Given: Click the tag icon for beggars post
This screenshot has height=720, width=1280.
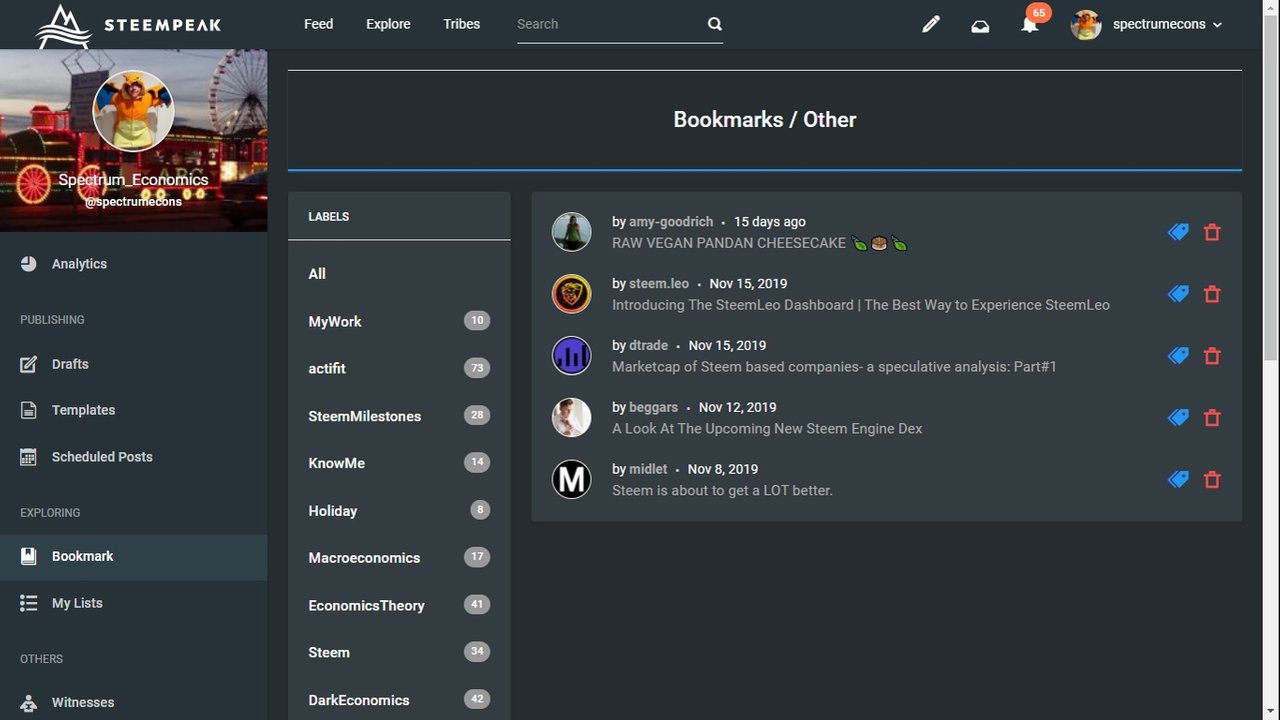Looking at the screenshot, I should pos(1178,418).
